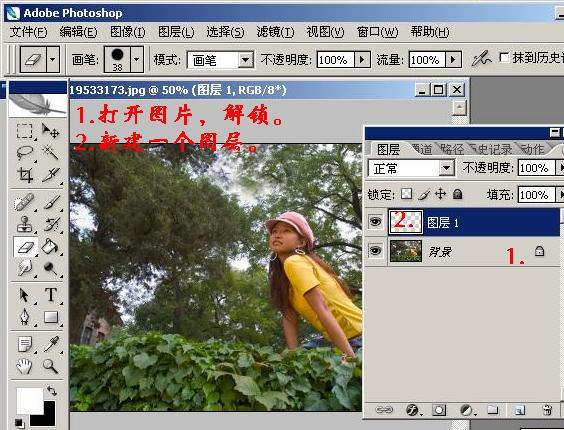Screen dimensions: 564x430
Task: Select the Paint Bucket tool
Action: [50, 247]
